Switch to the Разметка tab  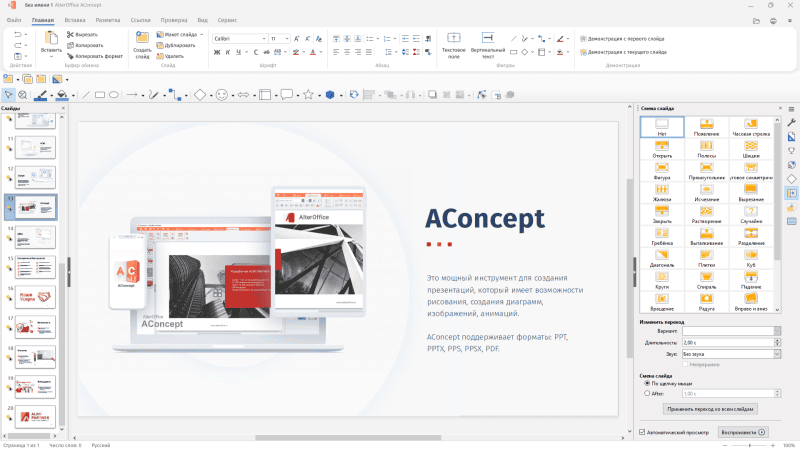coord(108,20)
